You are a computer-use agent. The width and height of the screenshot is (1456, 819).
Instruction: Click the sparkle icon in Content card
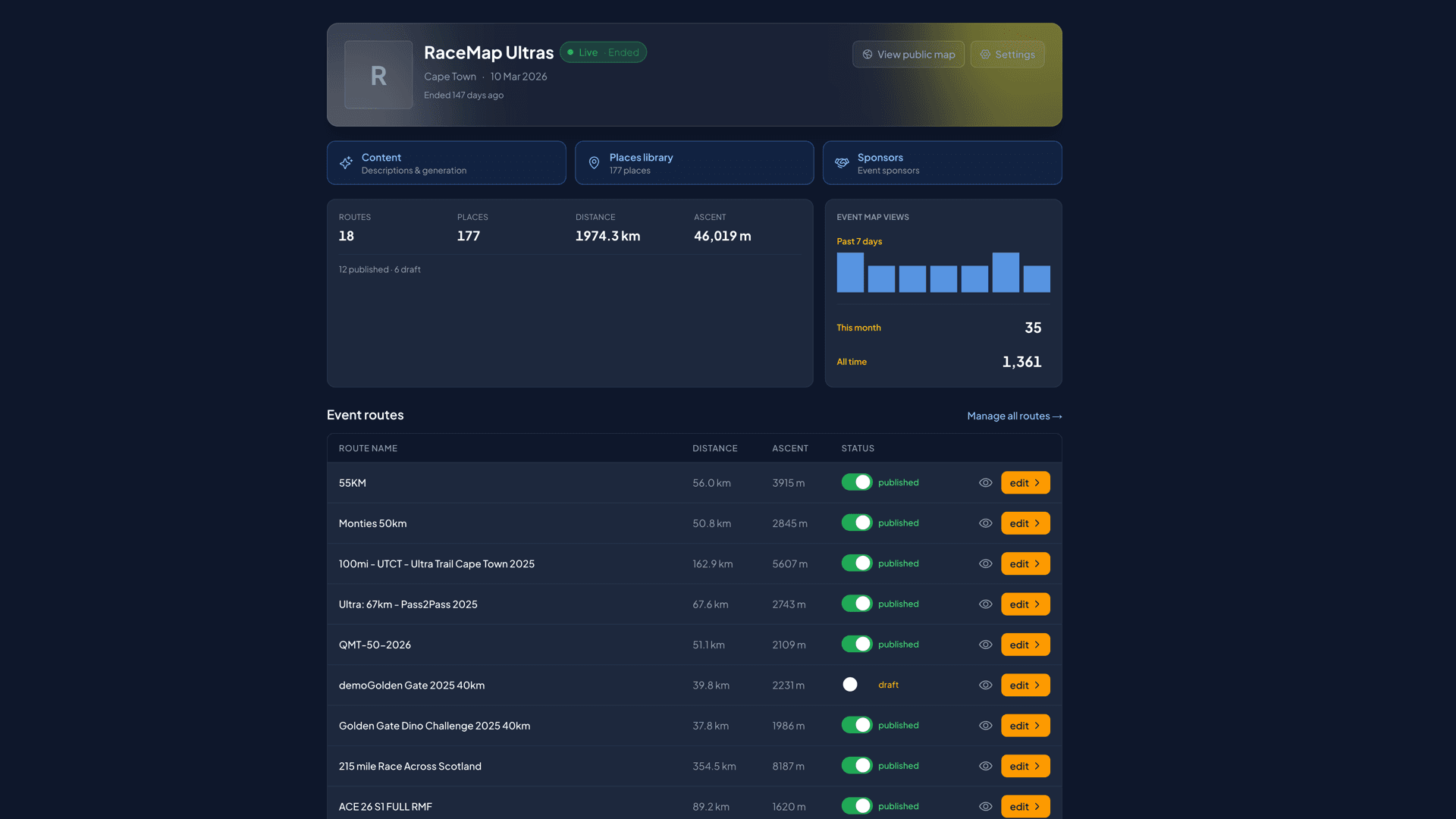[x=346, y=163]
